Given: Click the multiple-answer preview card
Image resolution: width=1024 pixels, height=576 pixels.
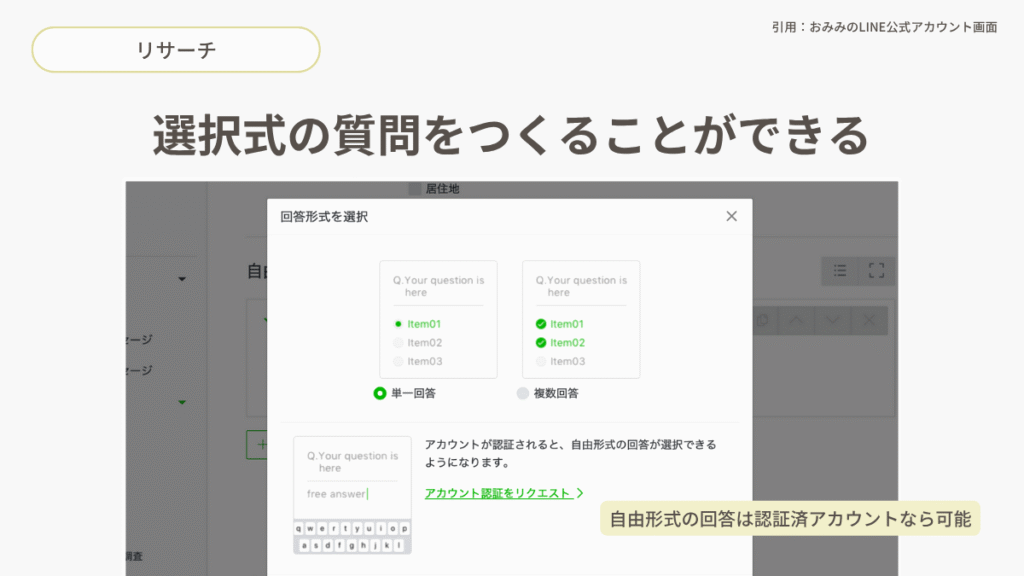Looking at the screenshot, I should click(580, 319).
